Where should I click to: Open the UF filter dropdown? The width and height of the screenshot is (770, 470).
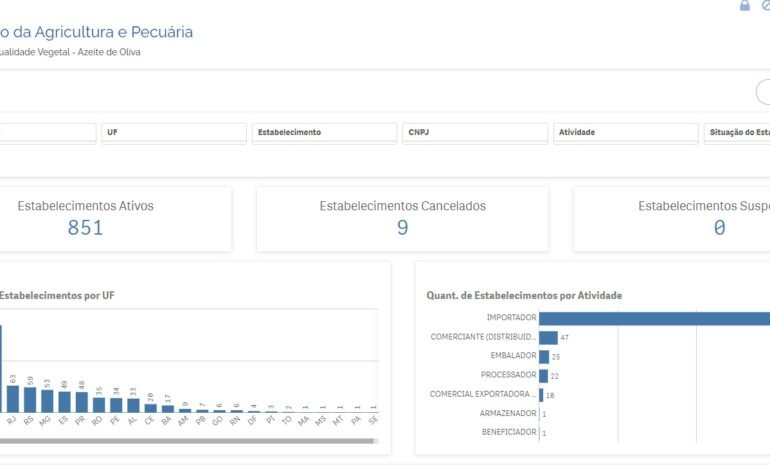click(x=174, y=132)
